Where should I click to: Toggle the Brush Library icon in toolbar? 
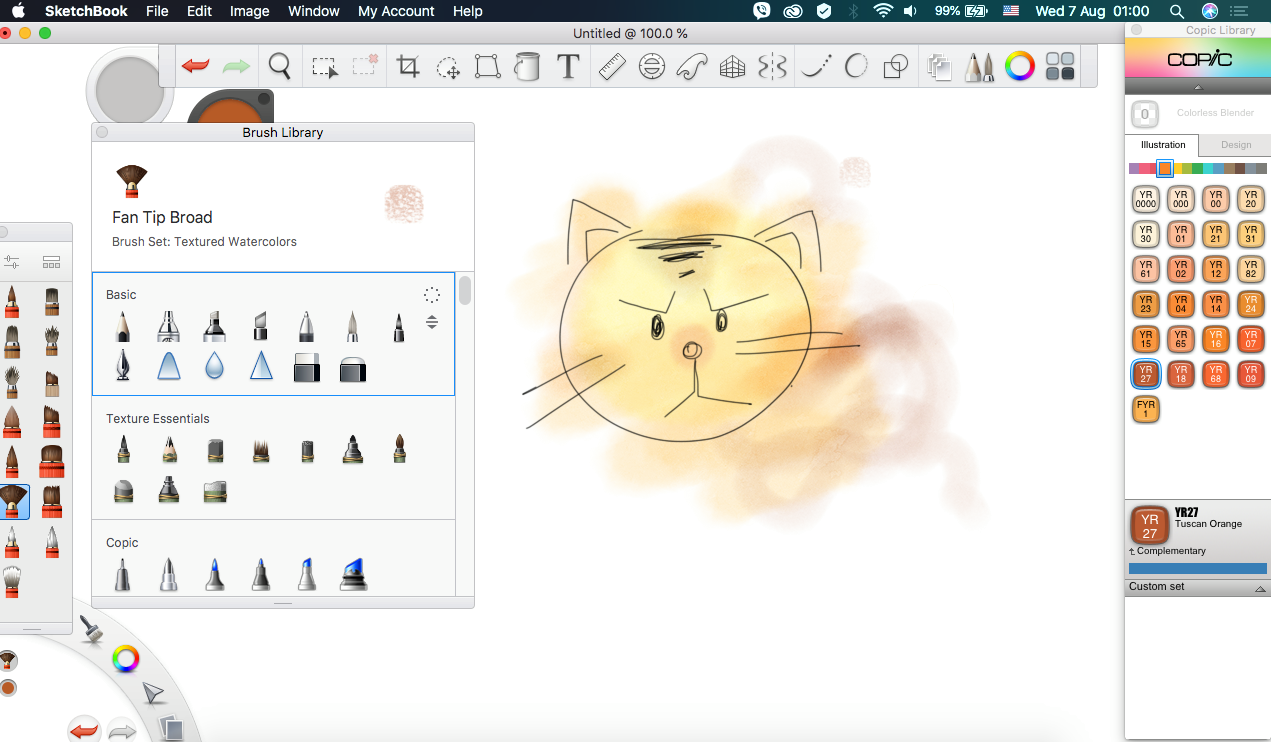(x=979, y=67)
